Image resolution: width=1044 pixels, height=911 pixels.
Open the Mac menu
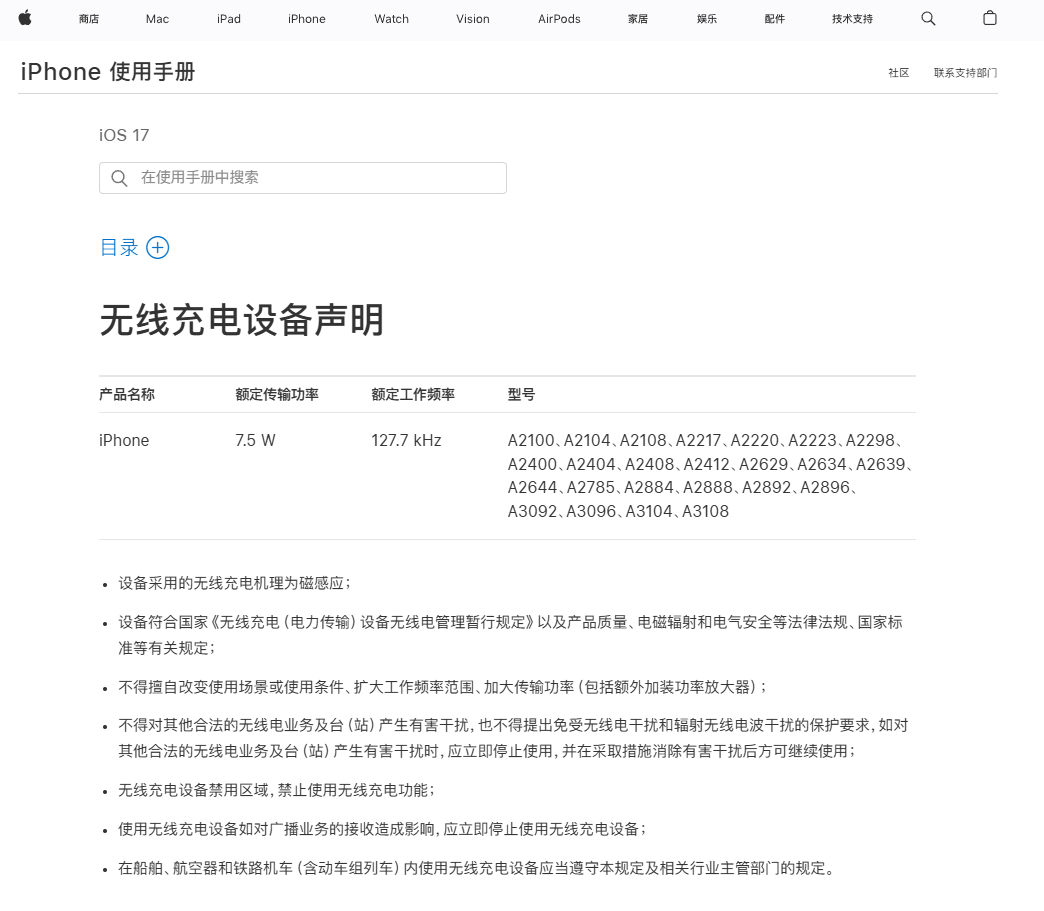pyautogui.click(x=157, y=19)
